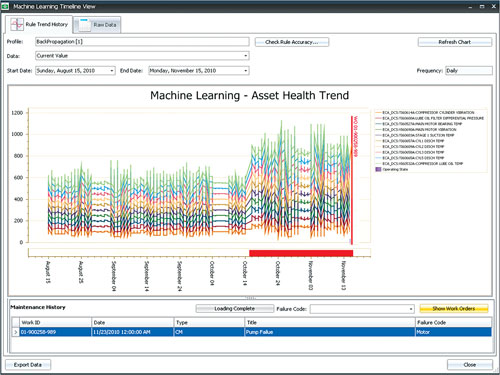500x375 pixels.
Task: Click Show Work Orders button
Action: (454, 309)
